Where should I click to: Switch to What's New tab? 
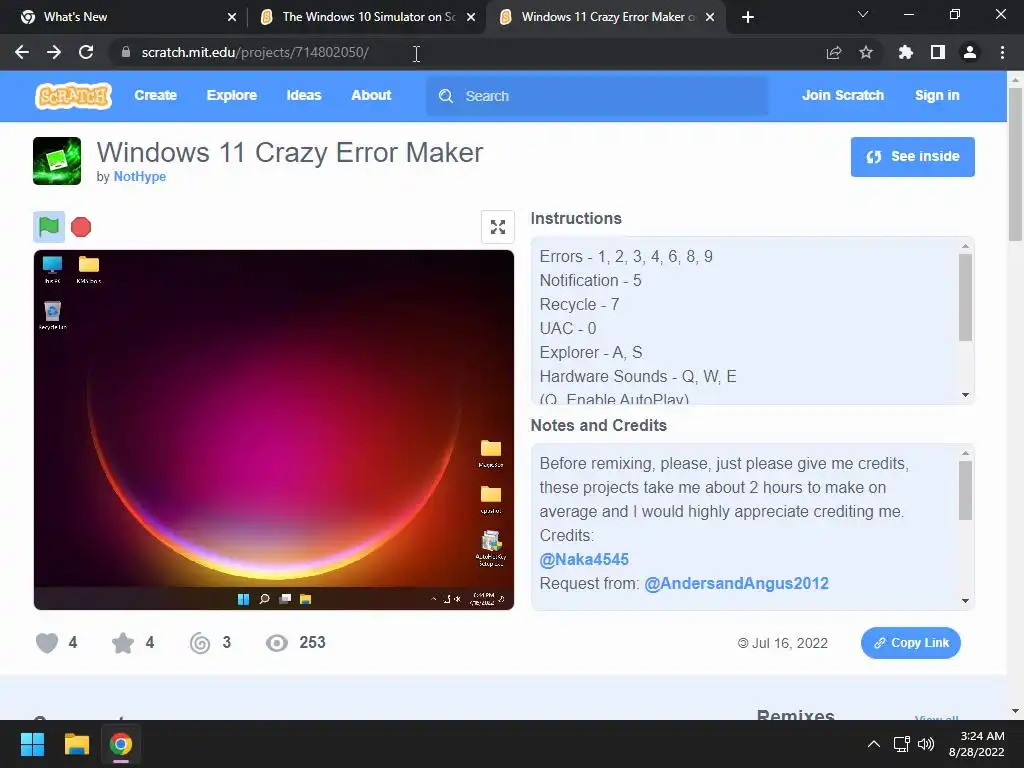pyautogui.click(x=124, y=17)
